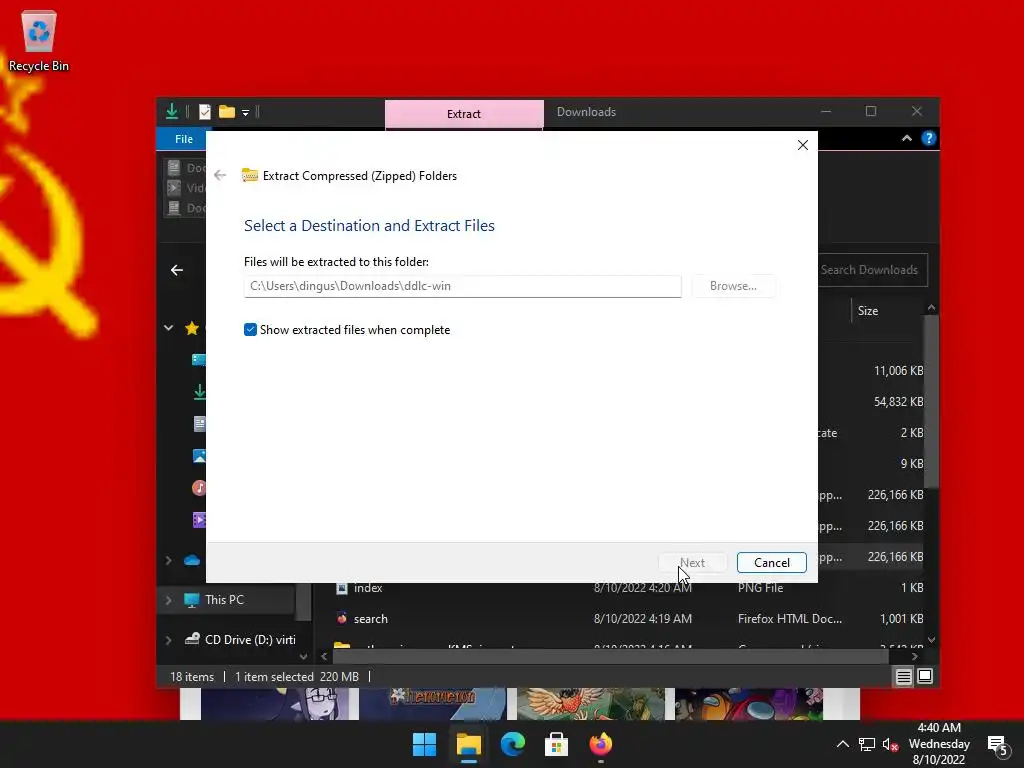This screenshot has width=1024, height=768.
Task: Click File Explorer on the taskbar
Action: click(468, 744)
